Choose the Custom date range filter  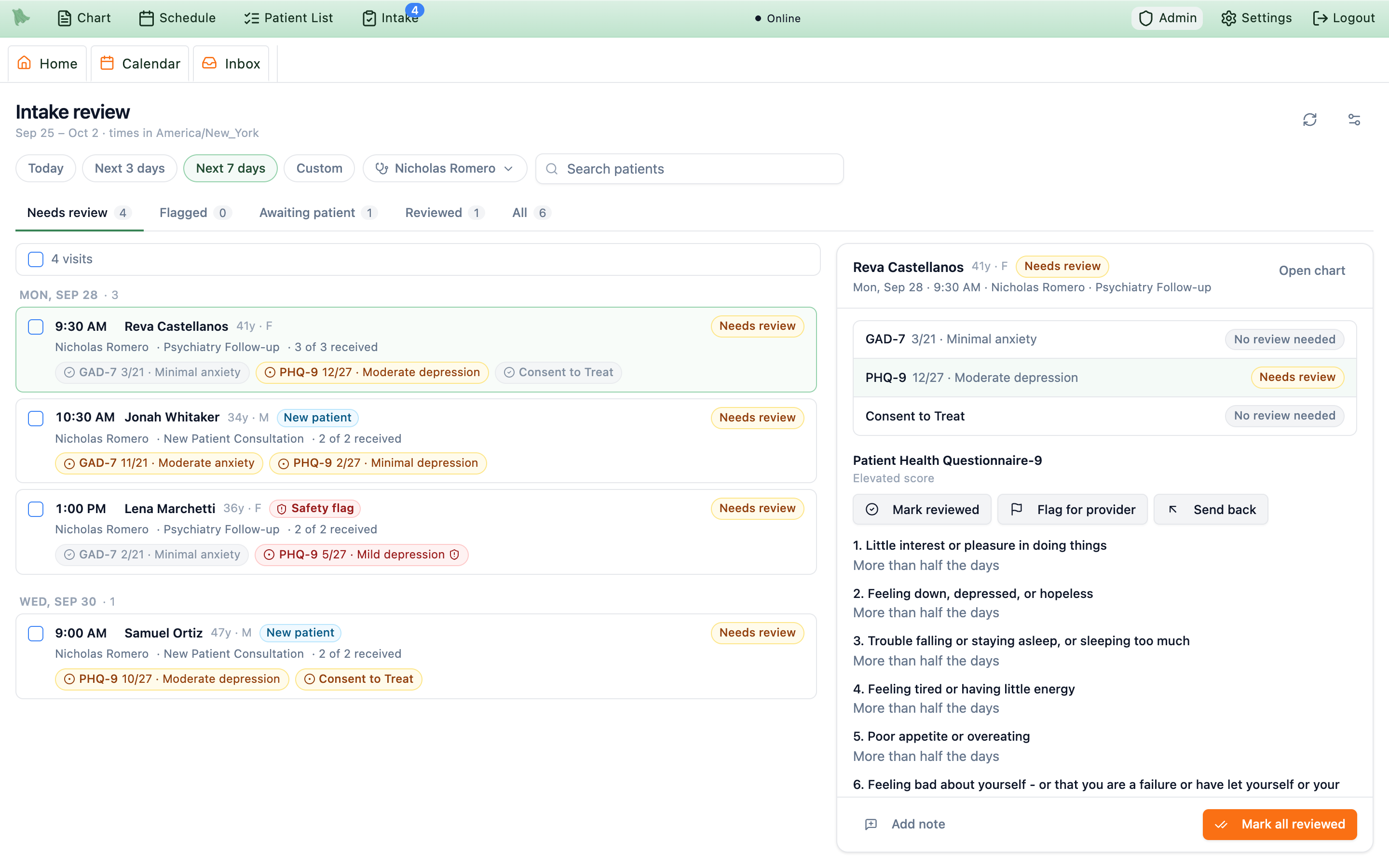[x=319, y=168]
